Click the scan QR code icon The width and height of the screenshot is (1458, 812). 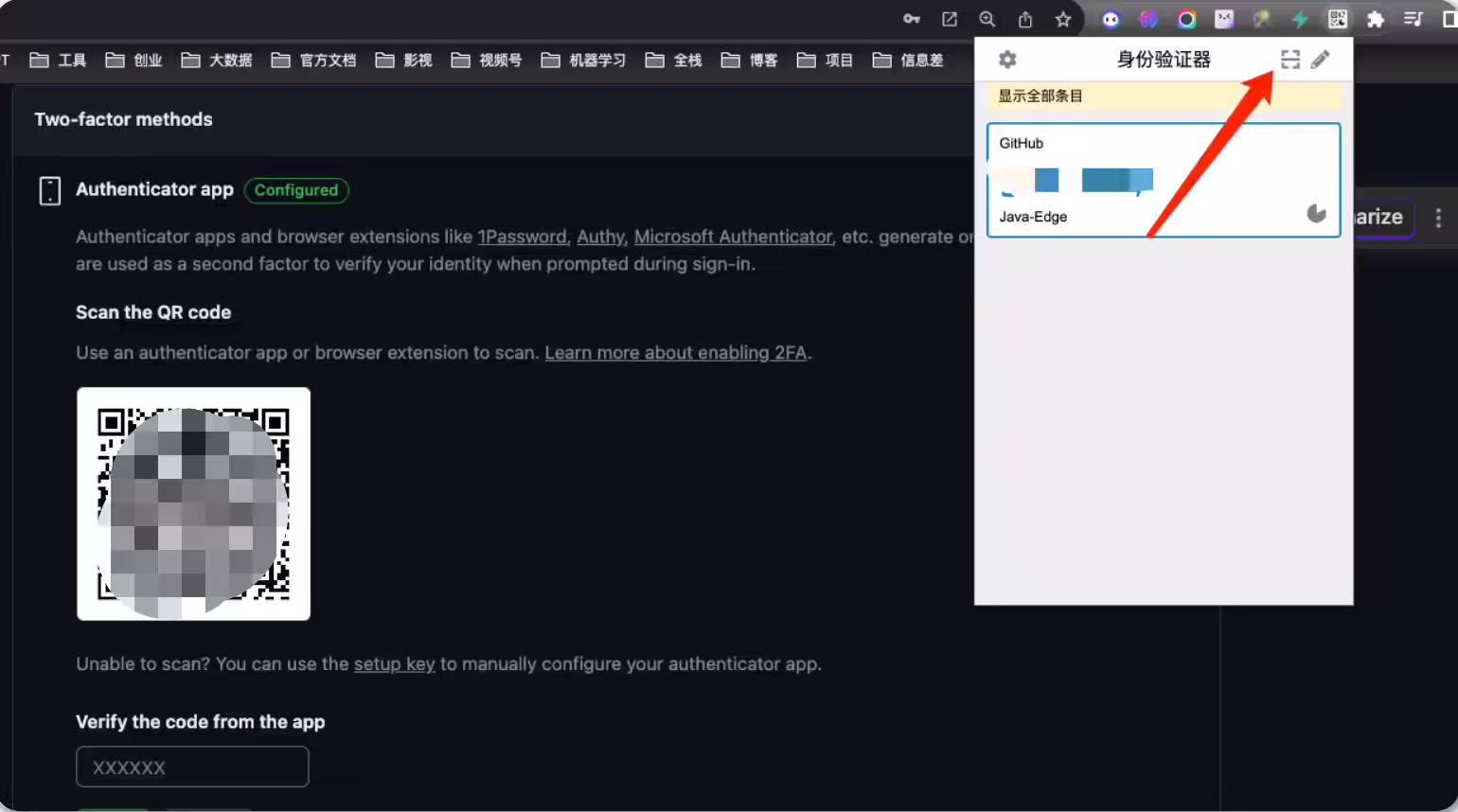tap(1290, 60)
